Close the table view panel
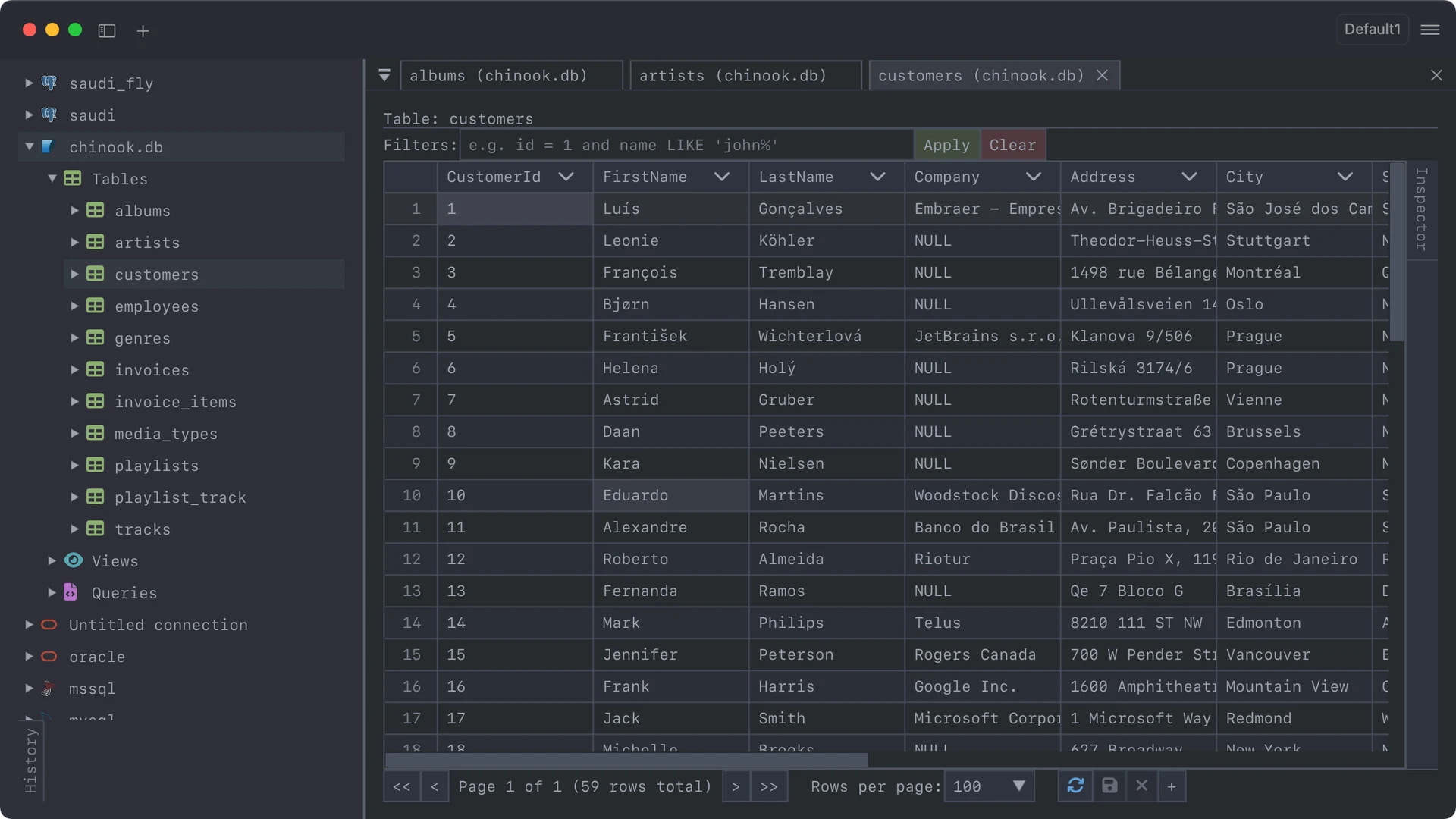This screenshot has height=819, width=1456. tap(1436, 75)
